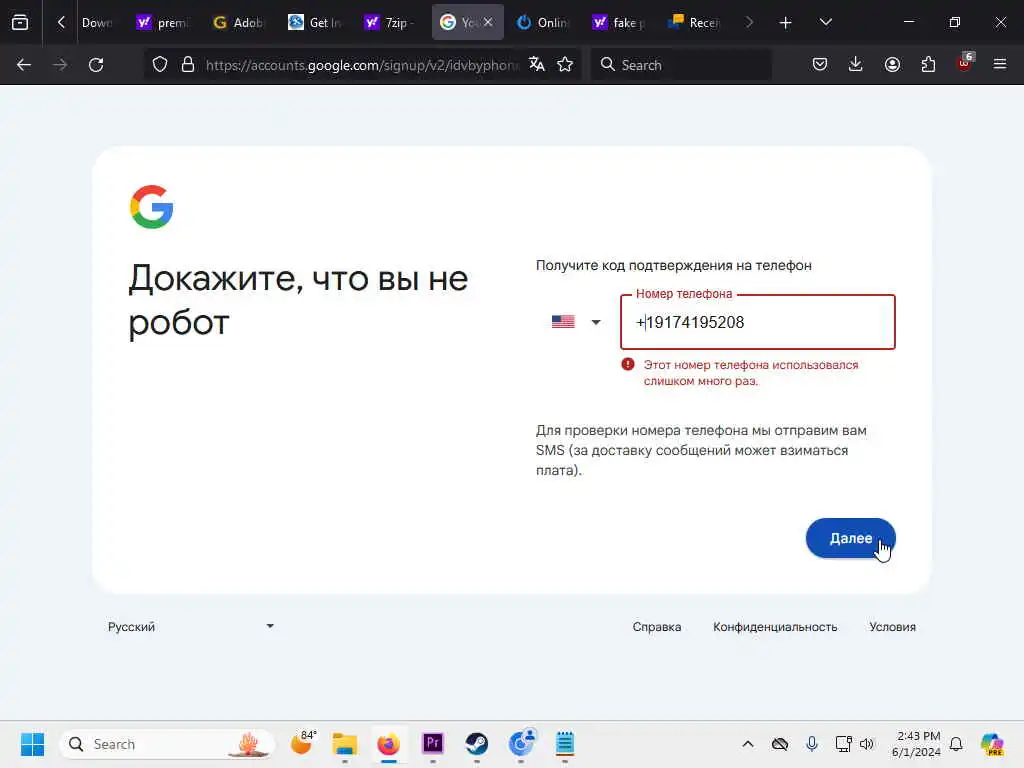This screenshot has width=1024, height=768.
Task: Click the Далее button
Action: coord(850,538)
